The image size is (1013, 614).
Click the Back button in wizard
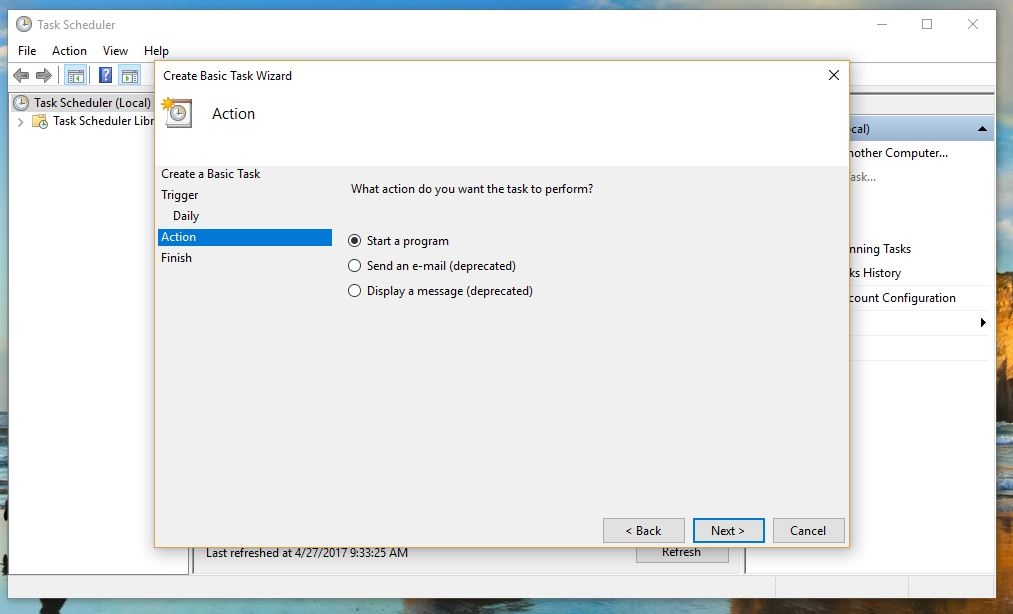point(643,531)
